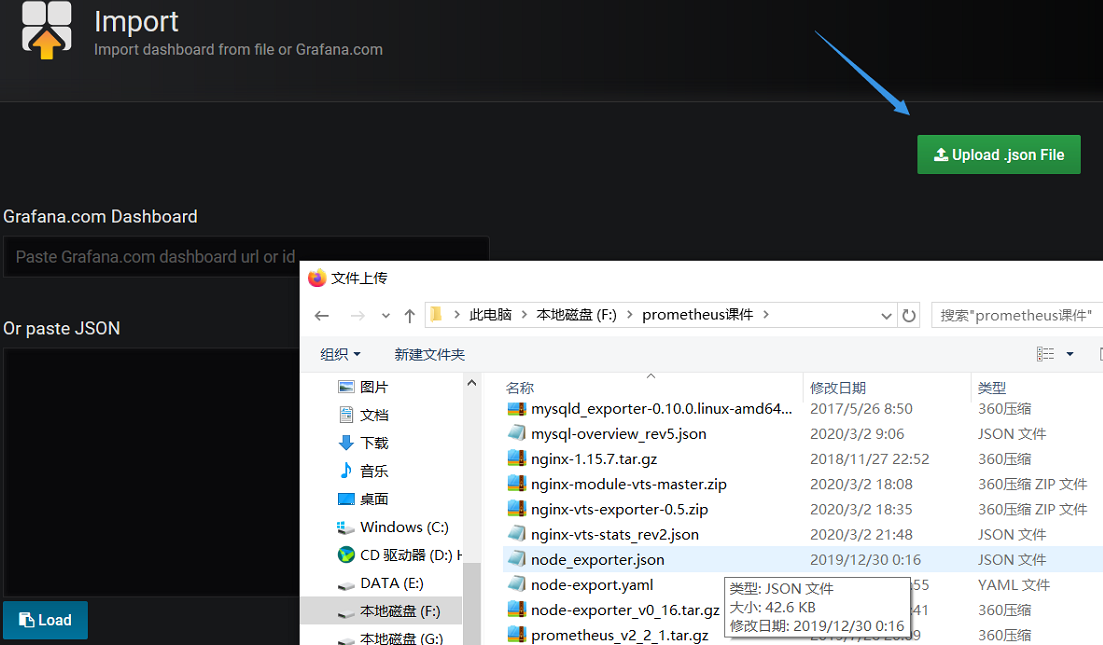This screenshot has width=1103, height=645.
Task: Click the JSON file icon of mysql-overview_rev5.json
Action: (517, 433)
